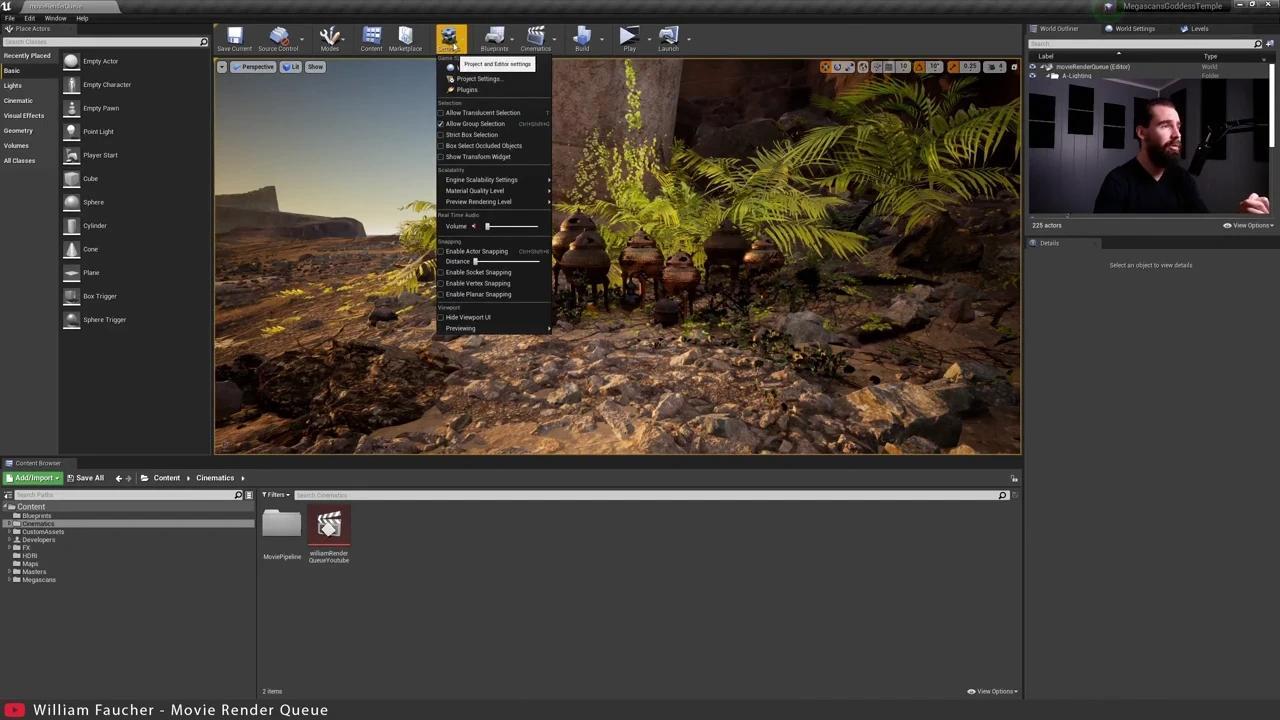Expand the View Options dropdown
The image size is (1280, 720).
[x=994, y=691]
